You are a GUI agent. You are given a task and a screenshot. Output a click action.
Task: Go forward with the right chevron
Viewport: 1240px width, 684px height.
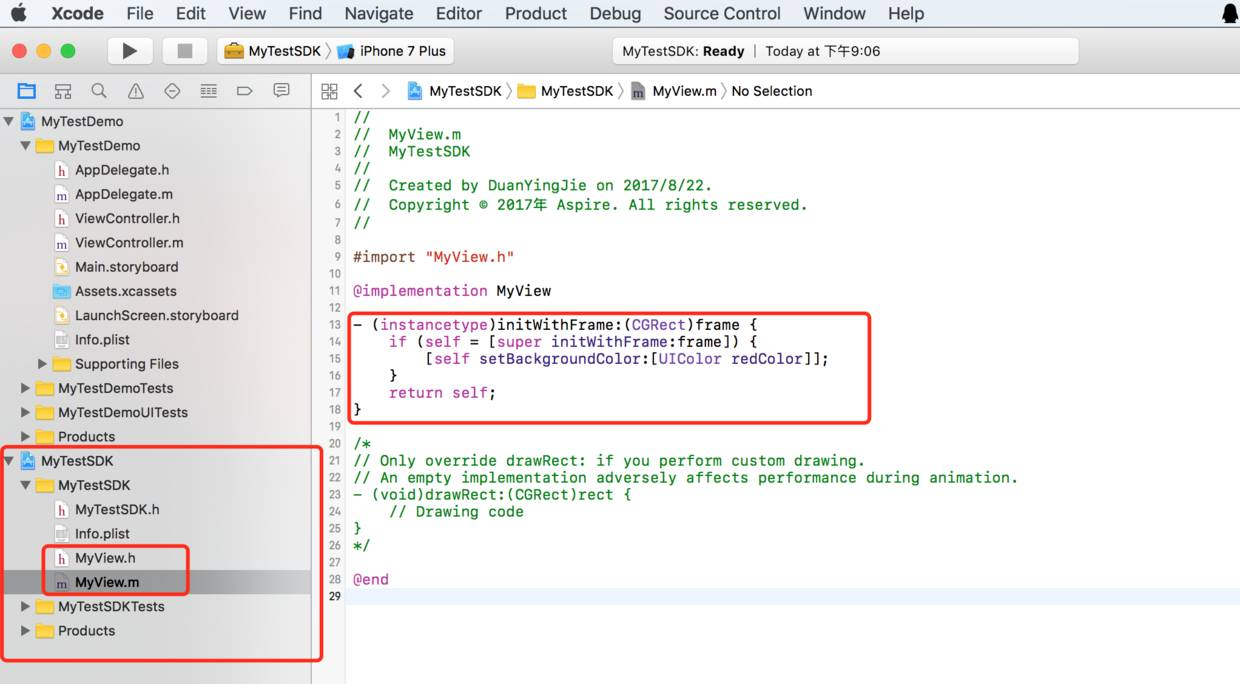(x=385, y=91)
